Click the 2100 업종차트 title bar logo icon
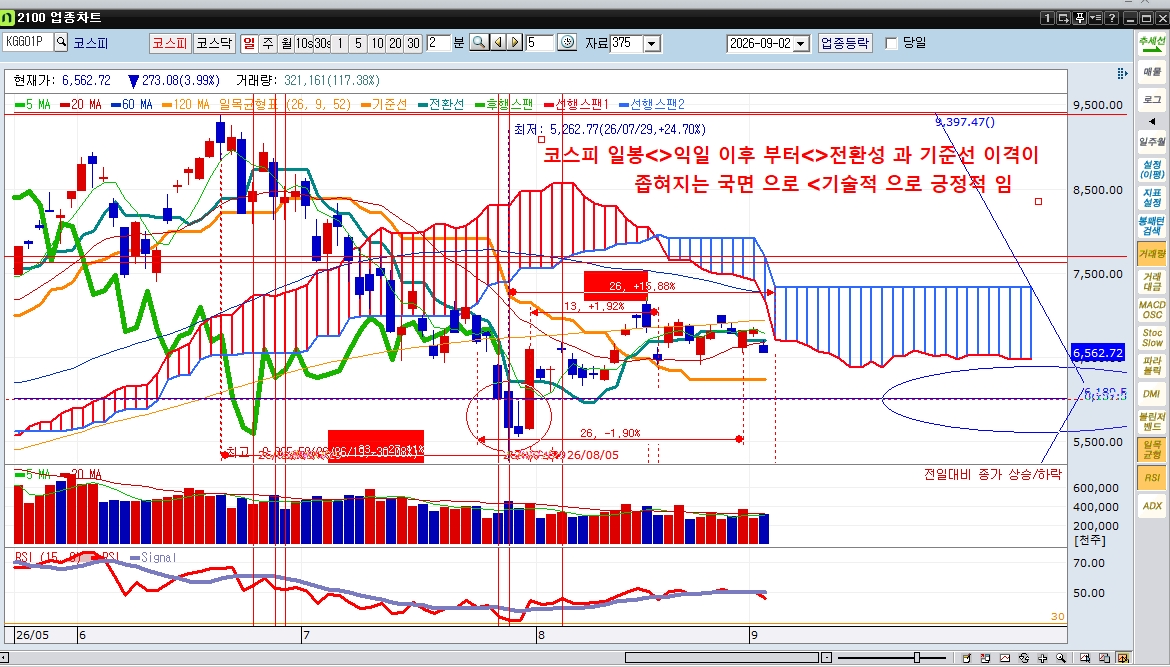The width and height of the screenshot is (1170, 667). pos(7,18)
